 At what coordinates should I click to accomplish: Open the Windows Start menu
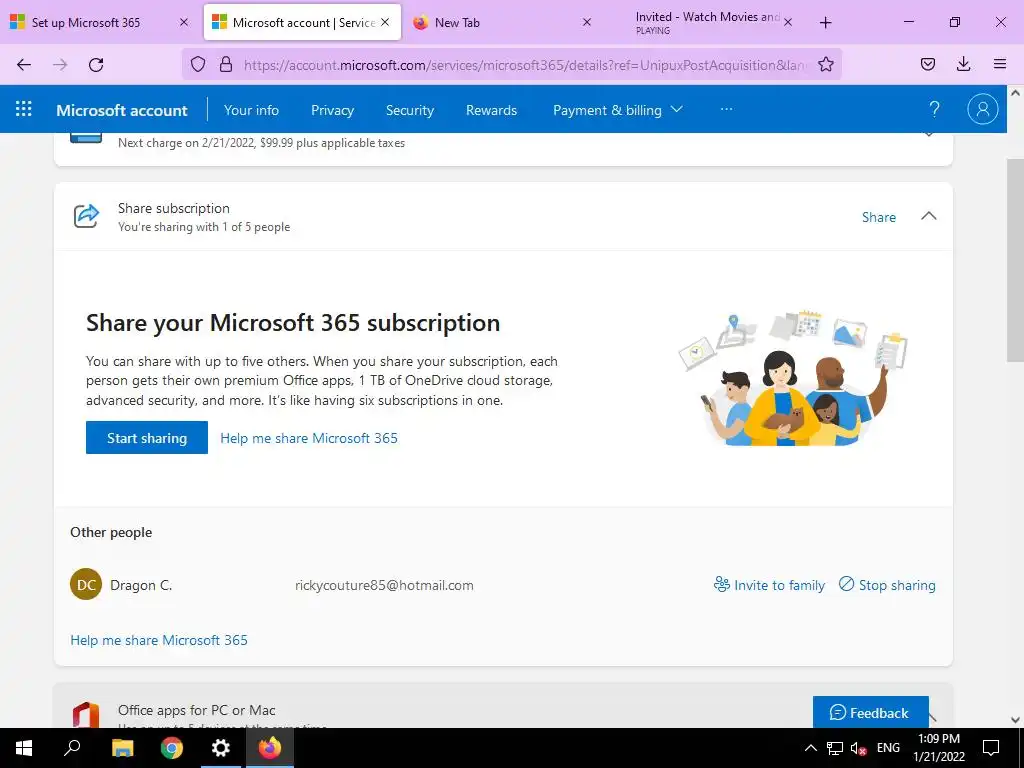tap(24, 748)
